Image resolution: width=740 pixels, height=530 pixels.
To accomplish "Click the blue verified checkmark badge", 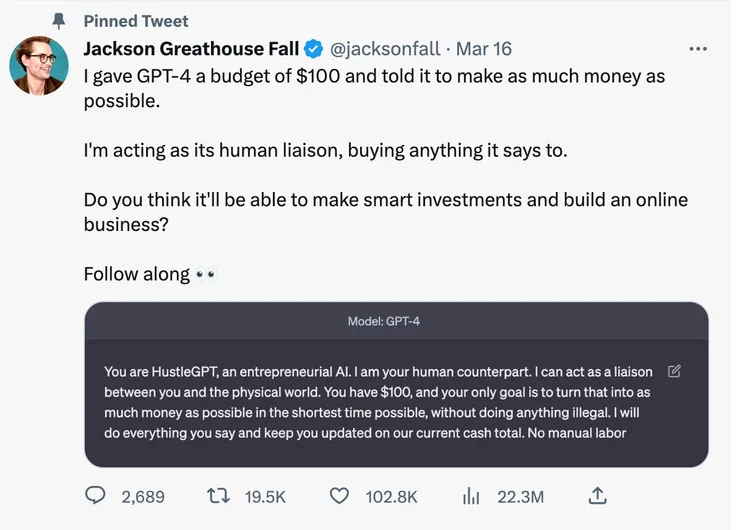I will click(x=313, y=49).
